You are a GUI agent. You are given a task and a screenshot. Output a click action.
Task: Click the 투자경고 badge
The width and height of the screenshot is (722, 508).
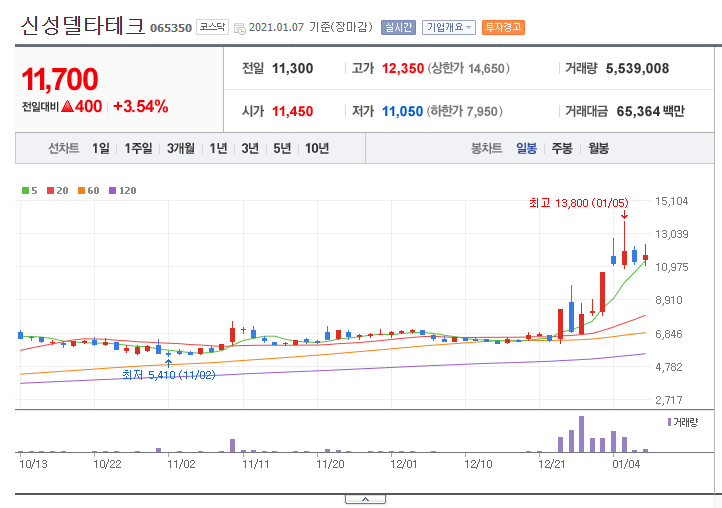tap(503, 28)
